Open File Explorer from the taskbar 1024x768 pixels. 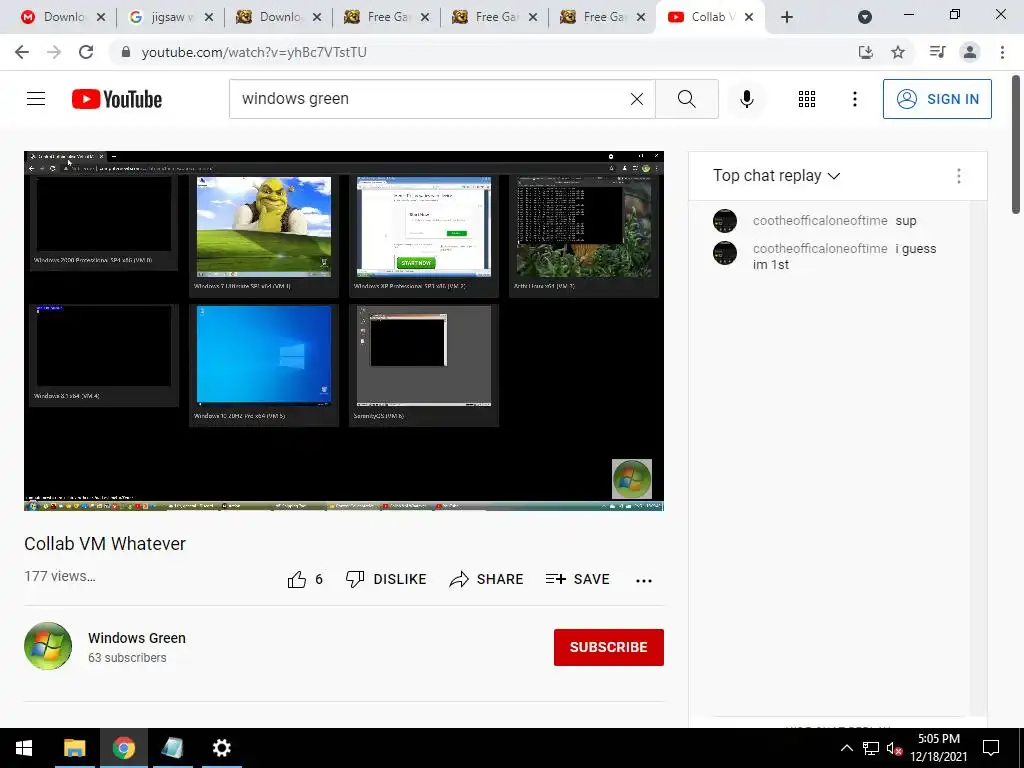pos(74,748)
